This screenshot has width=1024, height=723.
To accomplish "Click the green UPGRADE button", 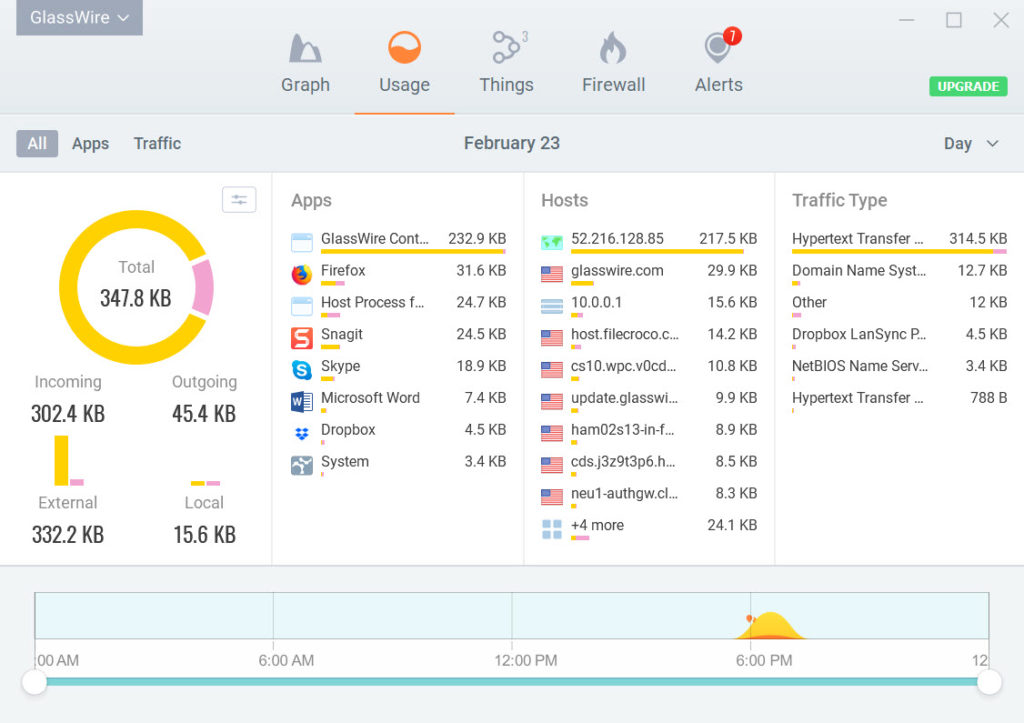I will point(968,86).
